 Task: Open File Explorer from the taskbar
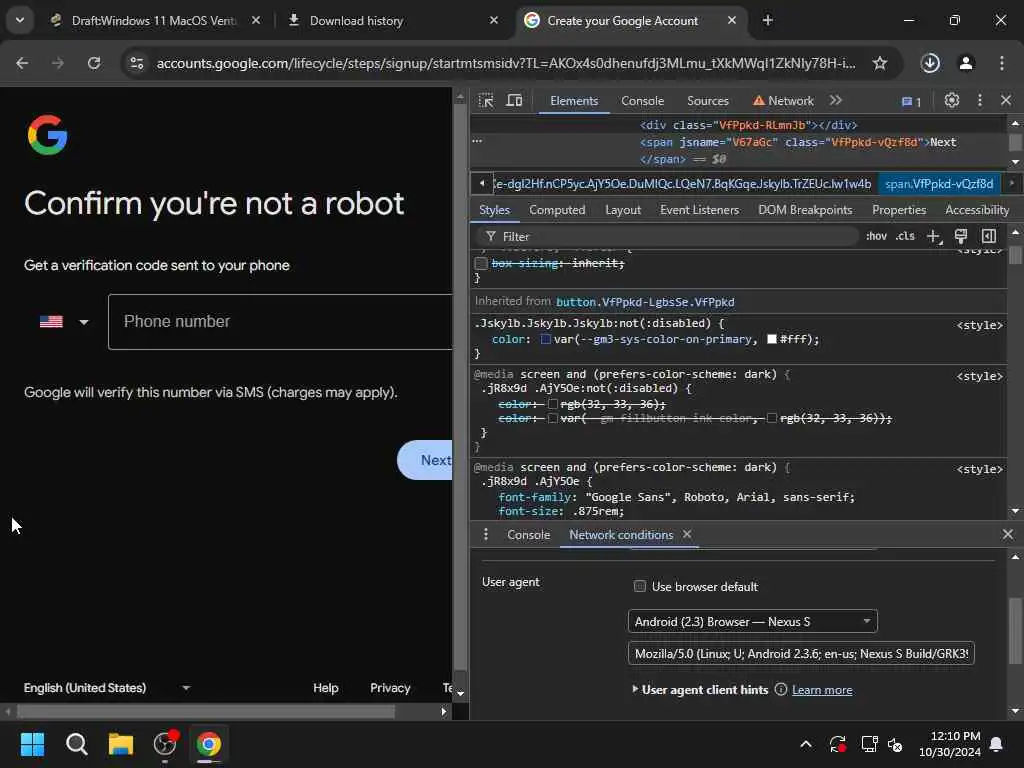point(121,744)
